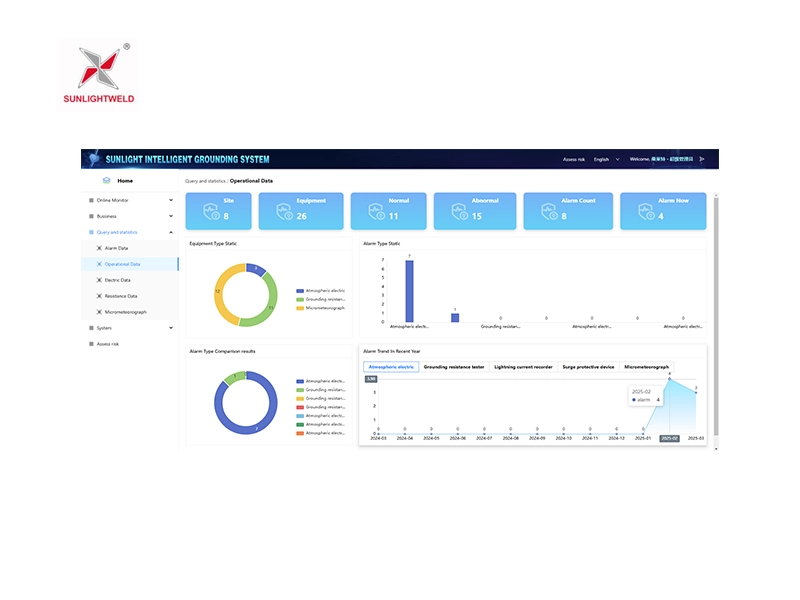Switch to Grounding resistance tester tab
Image resolution: width=800 pixels, height=600 pixels.
point(454,367)
